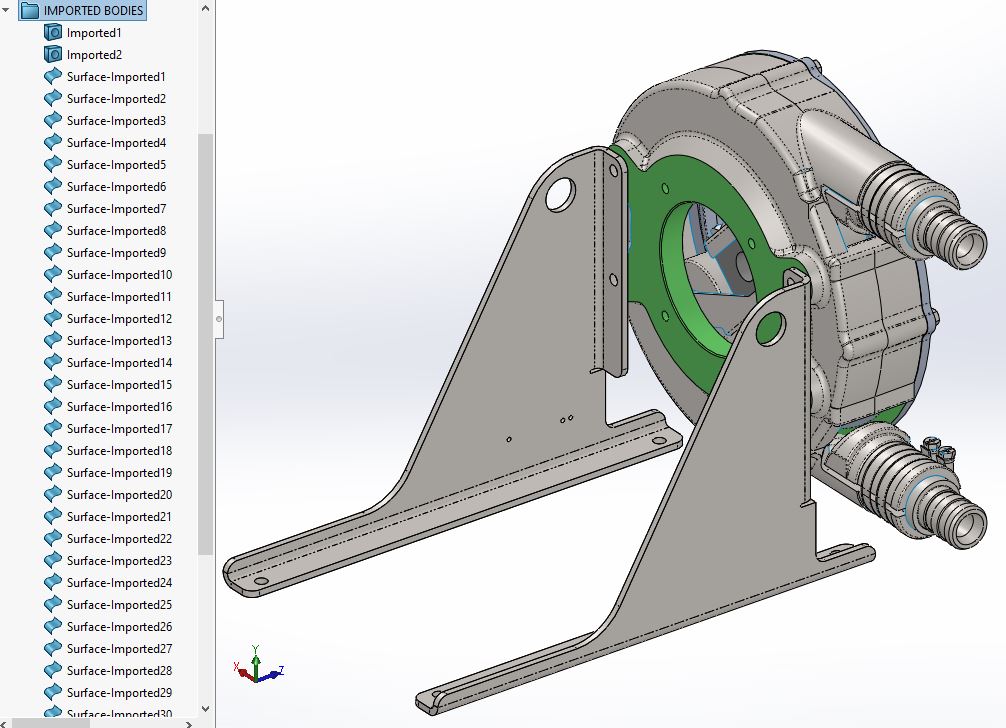Image resolution: width=1006 pixels, height=728 pixels.
Task: Click the horizontal scrollbar right arrow
Action: pyautogui.click(x=189, y=724)
